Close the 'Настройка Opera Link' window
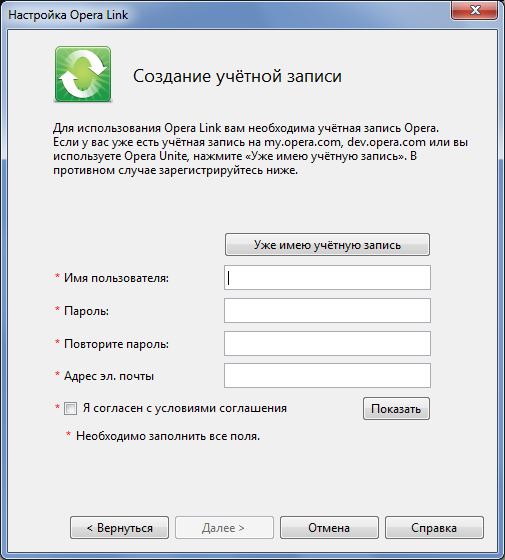The image size is (505, 560). 475,10
